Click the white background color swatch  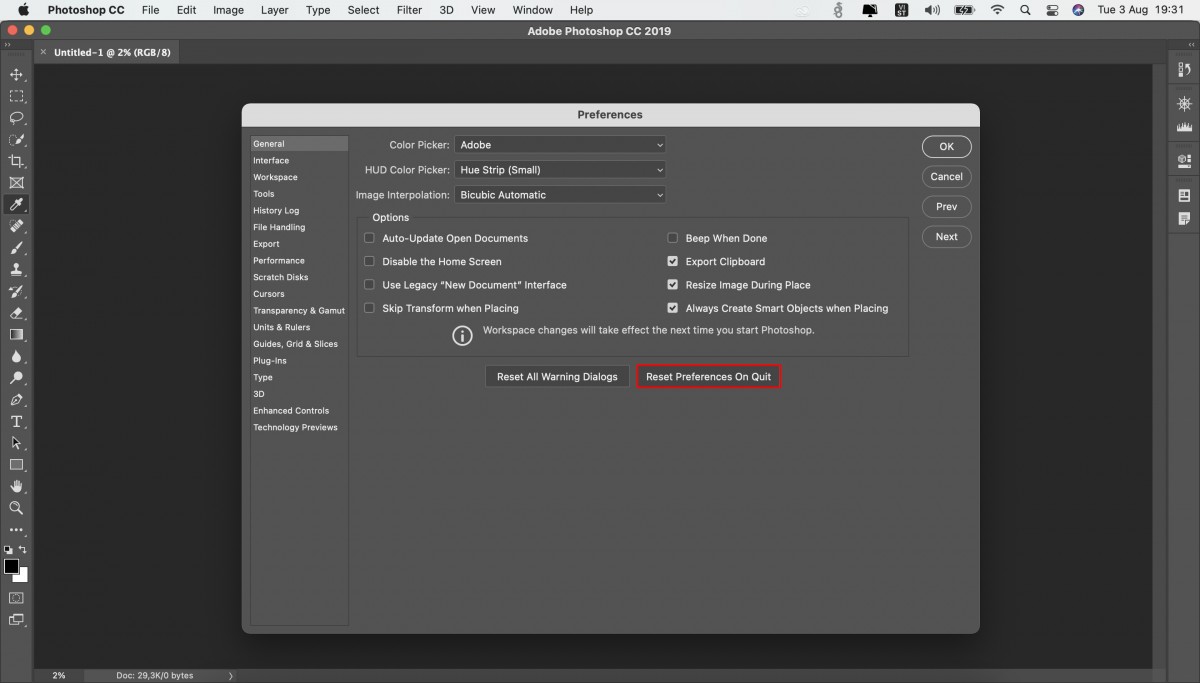click(x=22, y=576)
